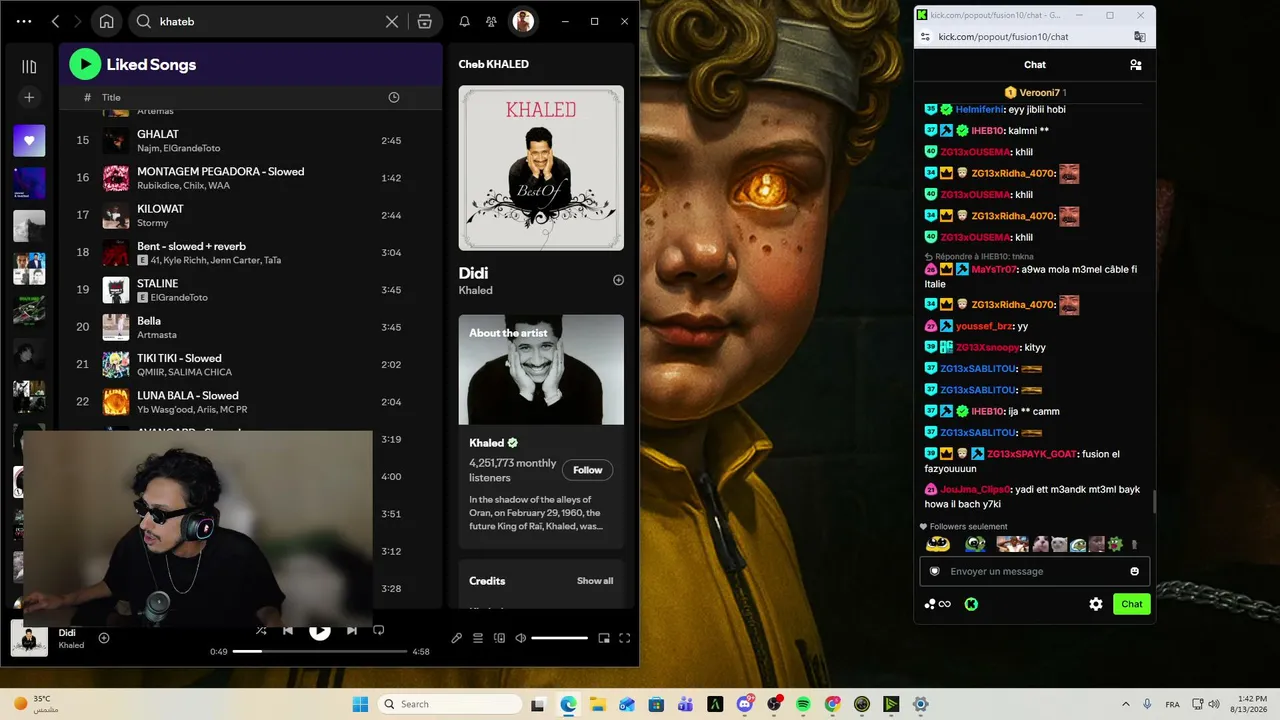Toggle shuffle in Spotify player
This screenshot has height=720, width=1280.
pyautogui.click(x=261, y=631)
